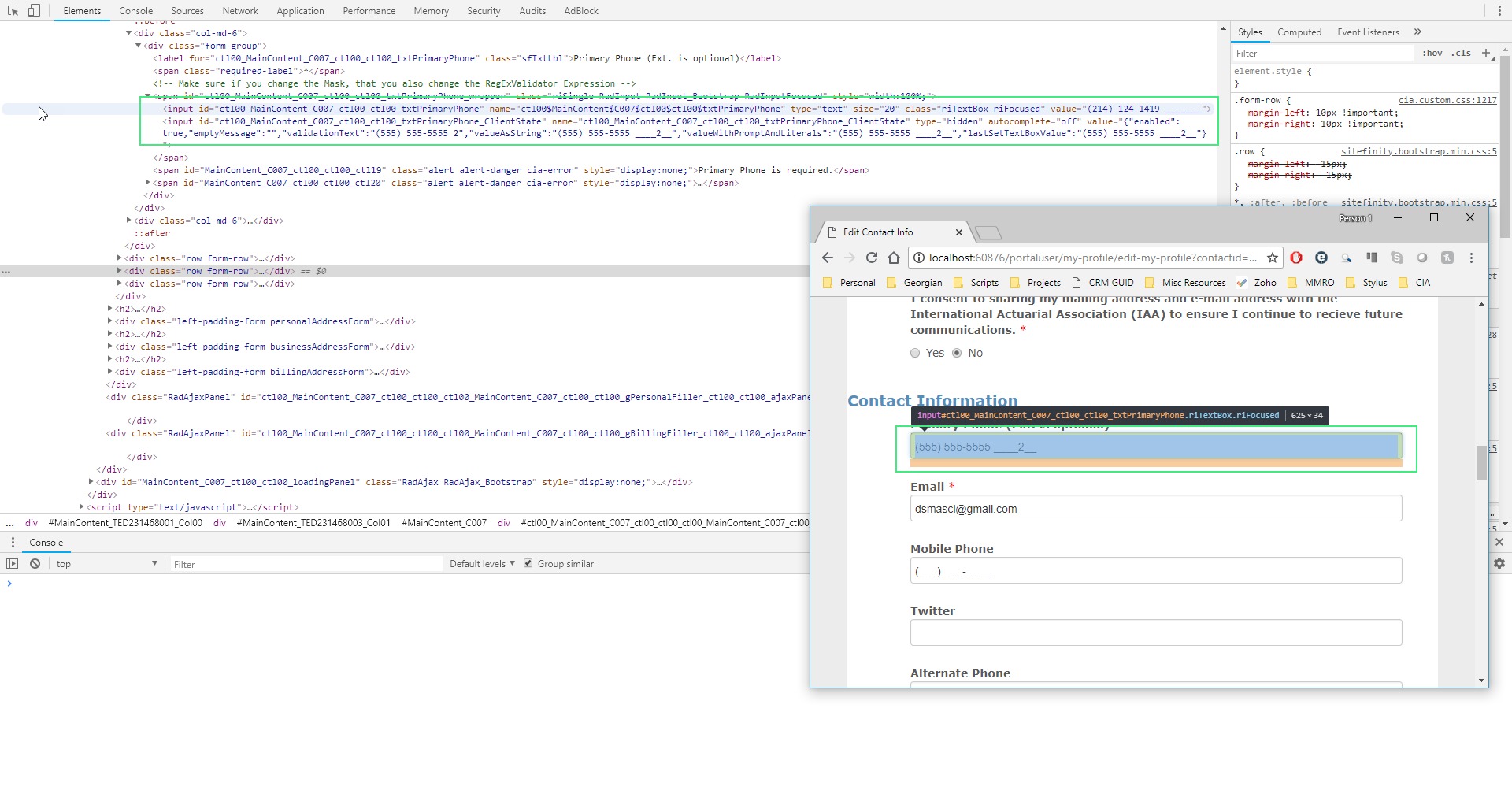The image size is (1512, 801).
Task: Add new style rule plus icon
Action: coord(1486,53)
